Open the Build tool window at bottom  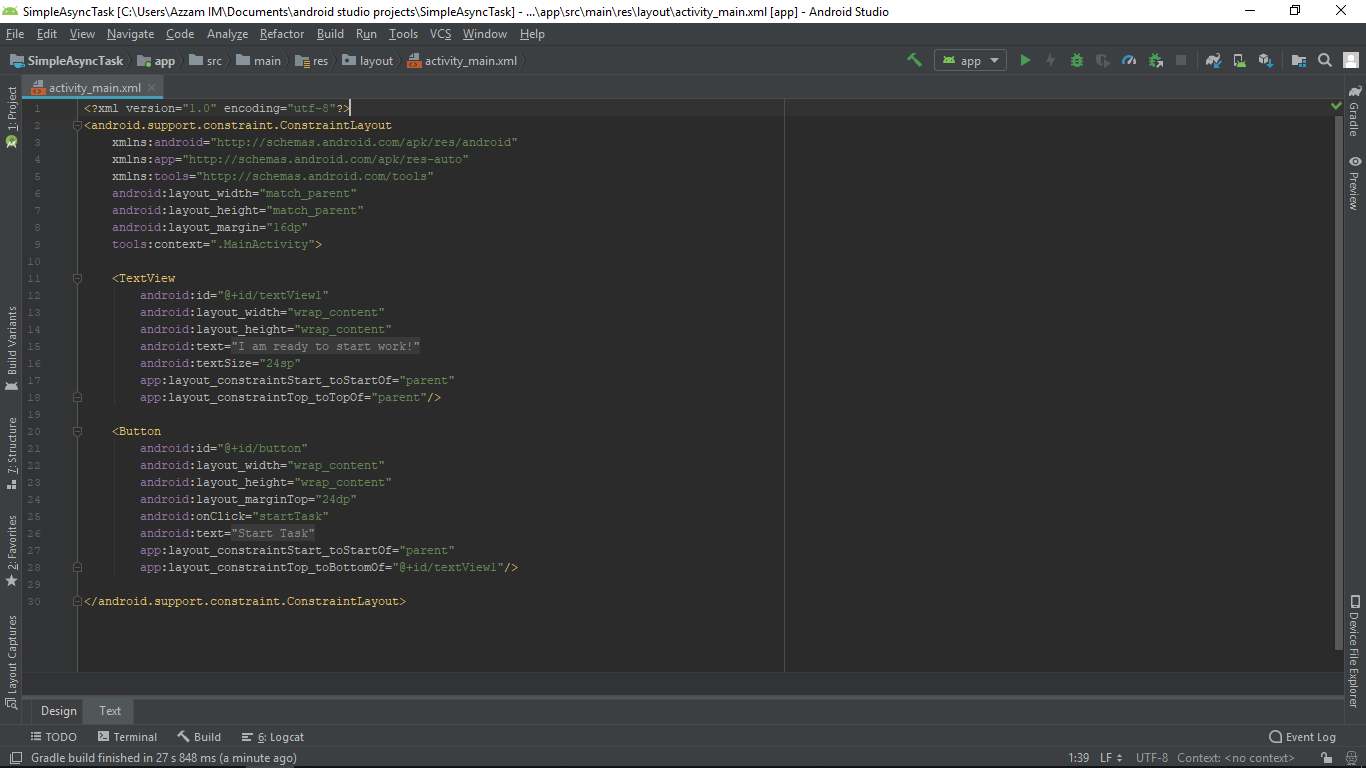coord(199,737)
